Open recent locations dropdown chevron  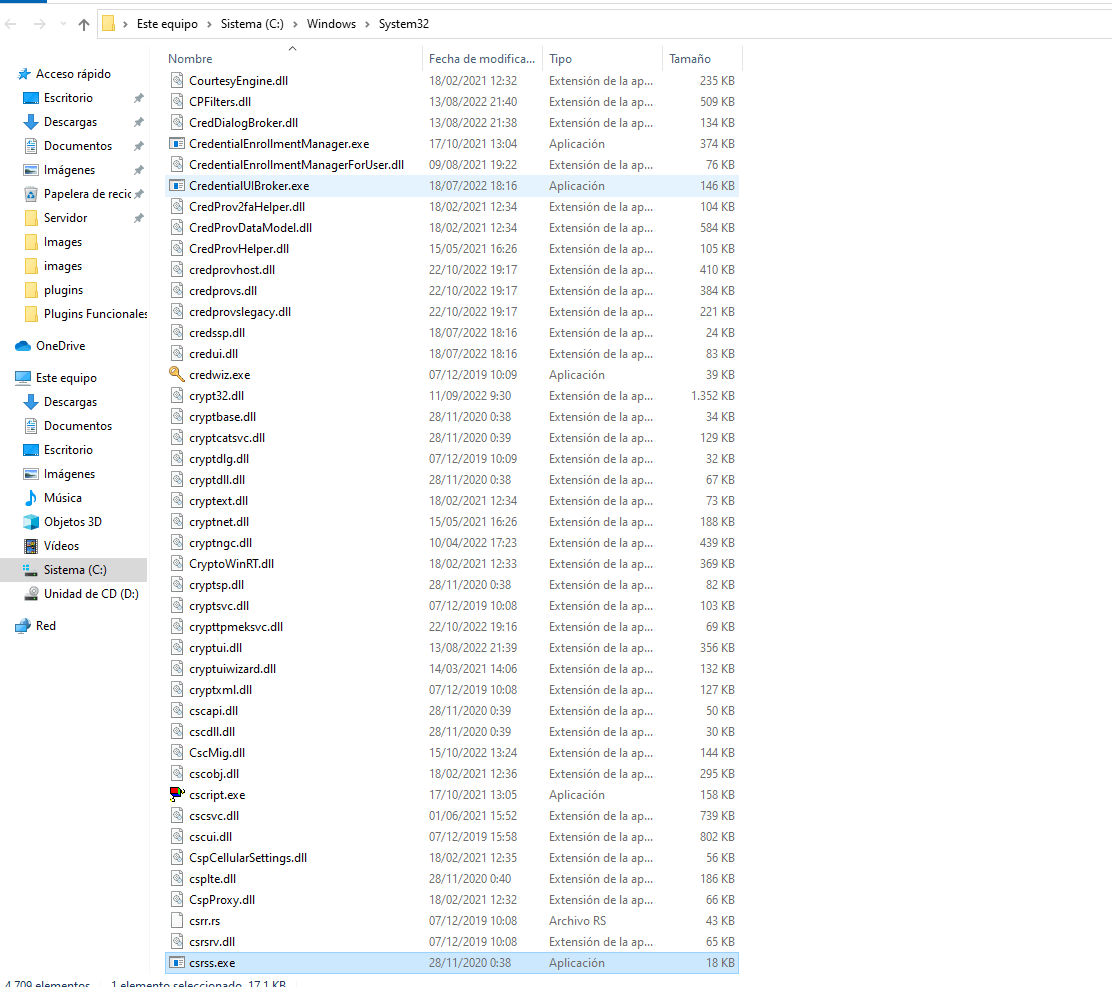(x=63, y=24)
